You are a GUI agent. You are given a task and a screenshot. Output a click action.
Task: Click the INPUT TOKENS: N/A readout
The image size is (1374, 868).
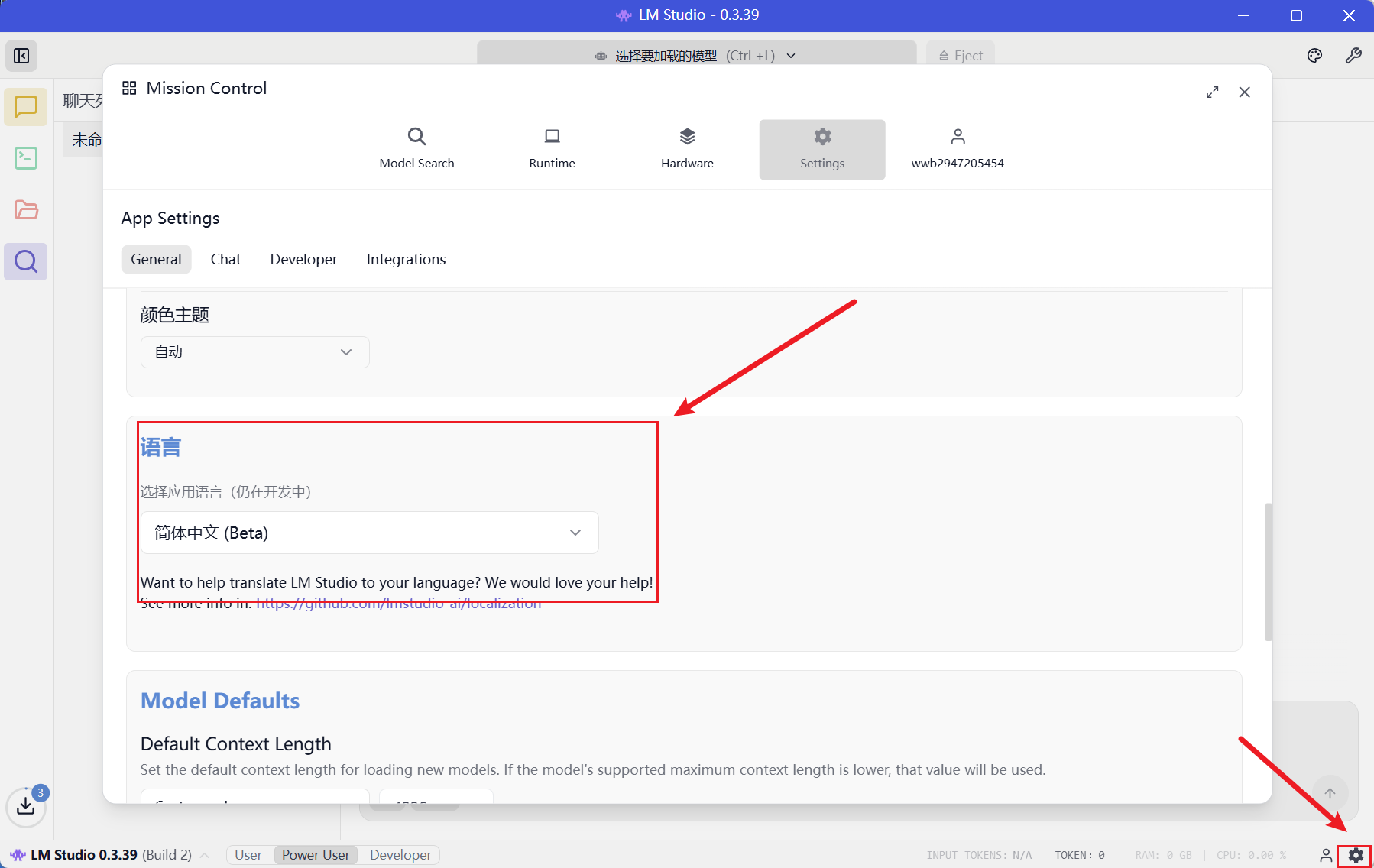point(979,855)
